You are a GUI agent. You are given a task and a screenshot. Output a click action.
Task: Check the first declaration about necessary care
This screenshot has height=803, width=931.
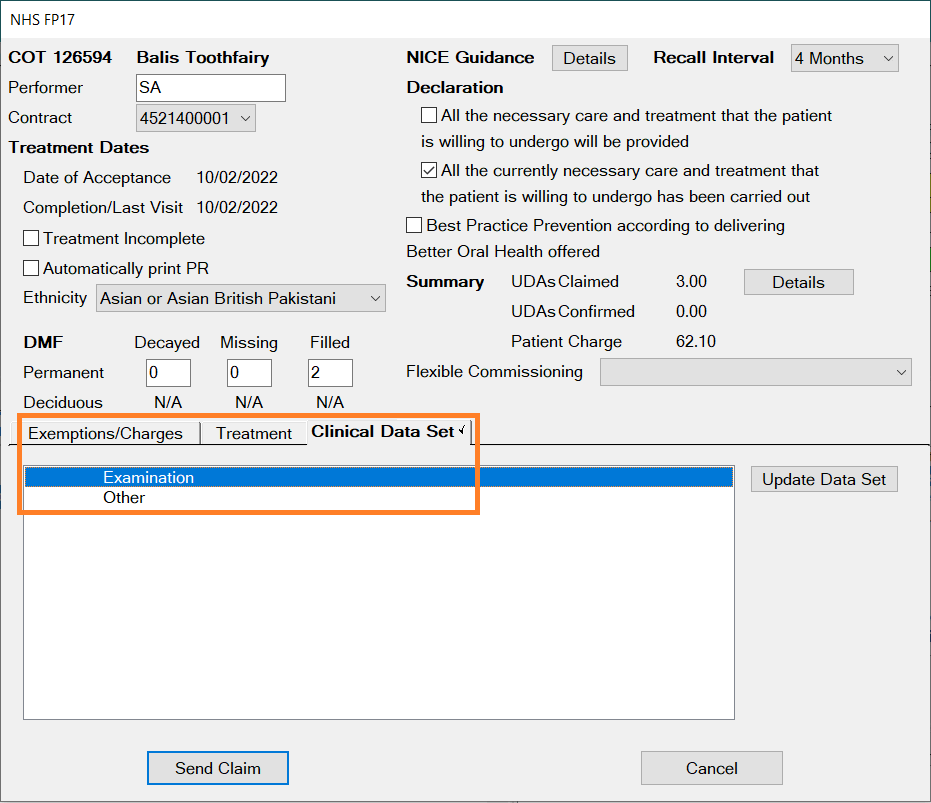click(428, 115)
